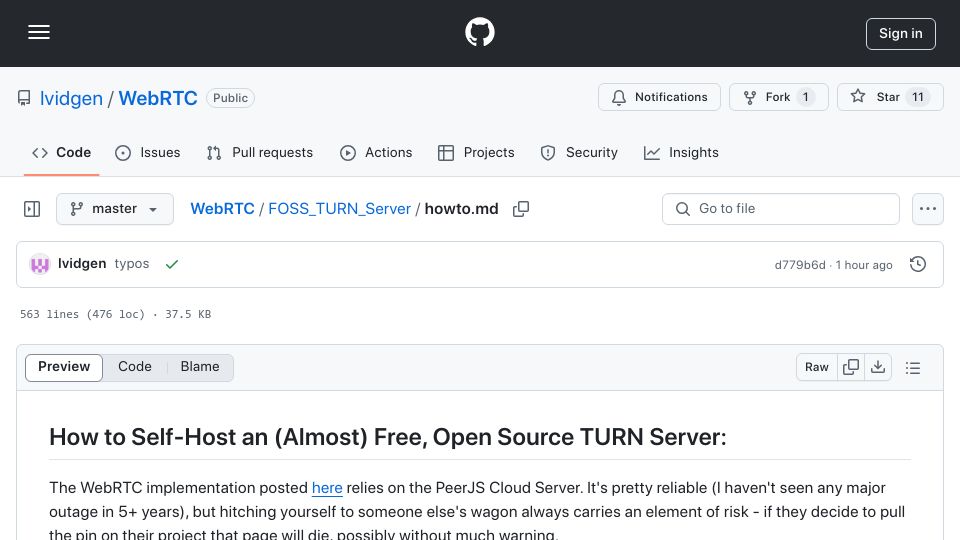Star the WebRTC repository
The image size is (960, 540).
click(x=890, y=97)
